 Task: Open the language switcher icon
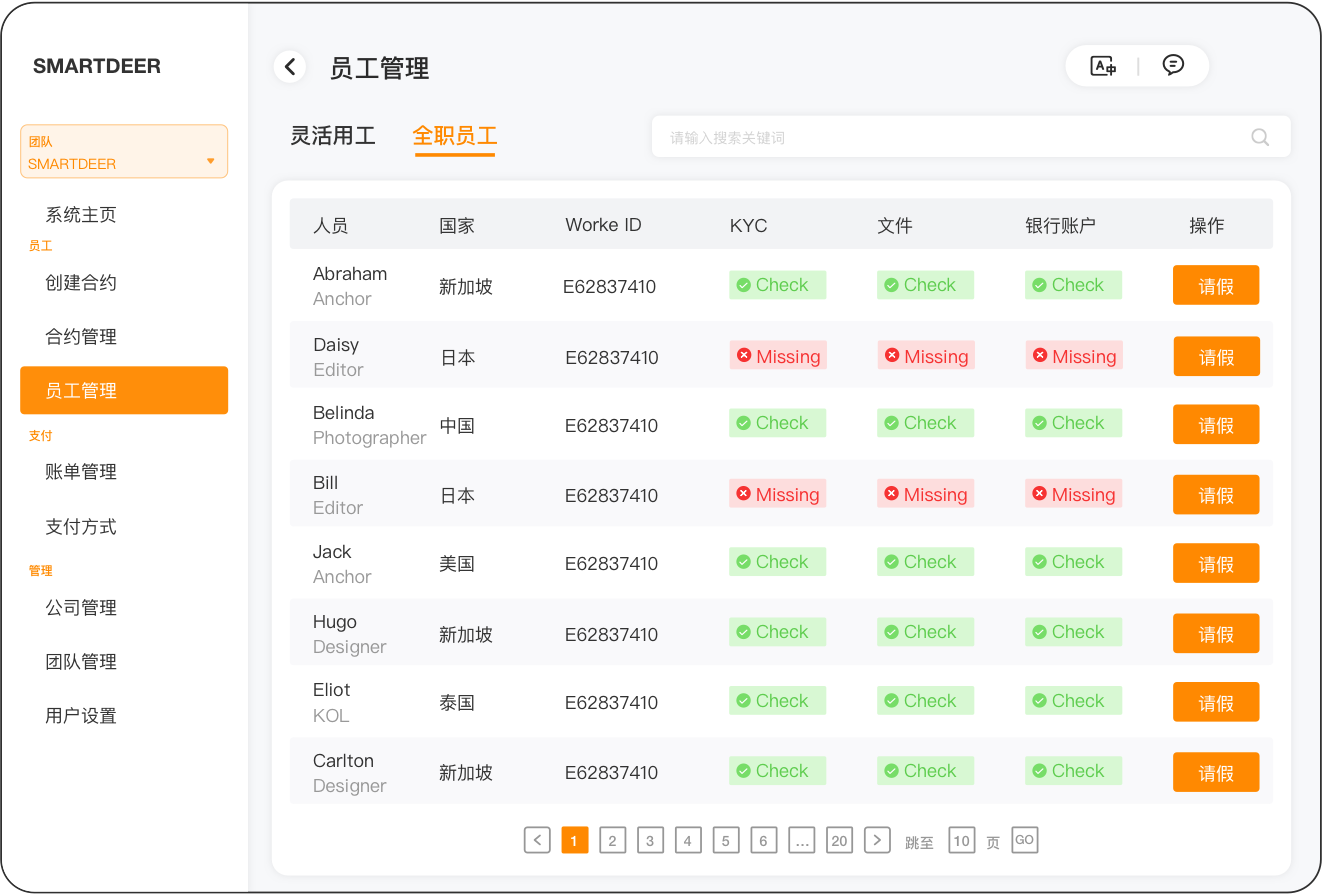pos(1102,65)
